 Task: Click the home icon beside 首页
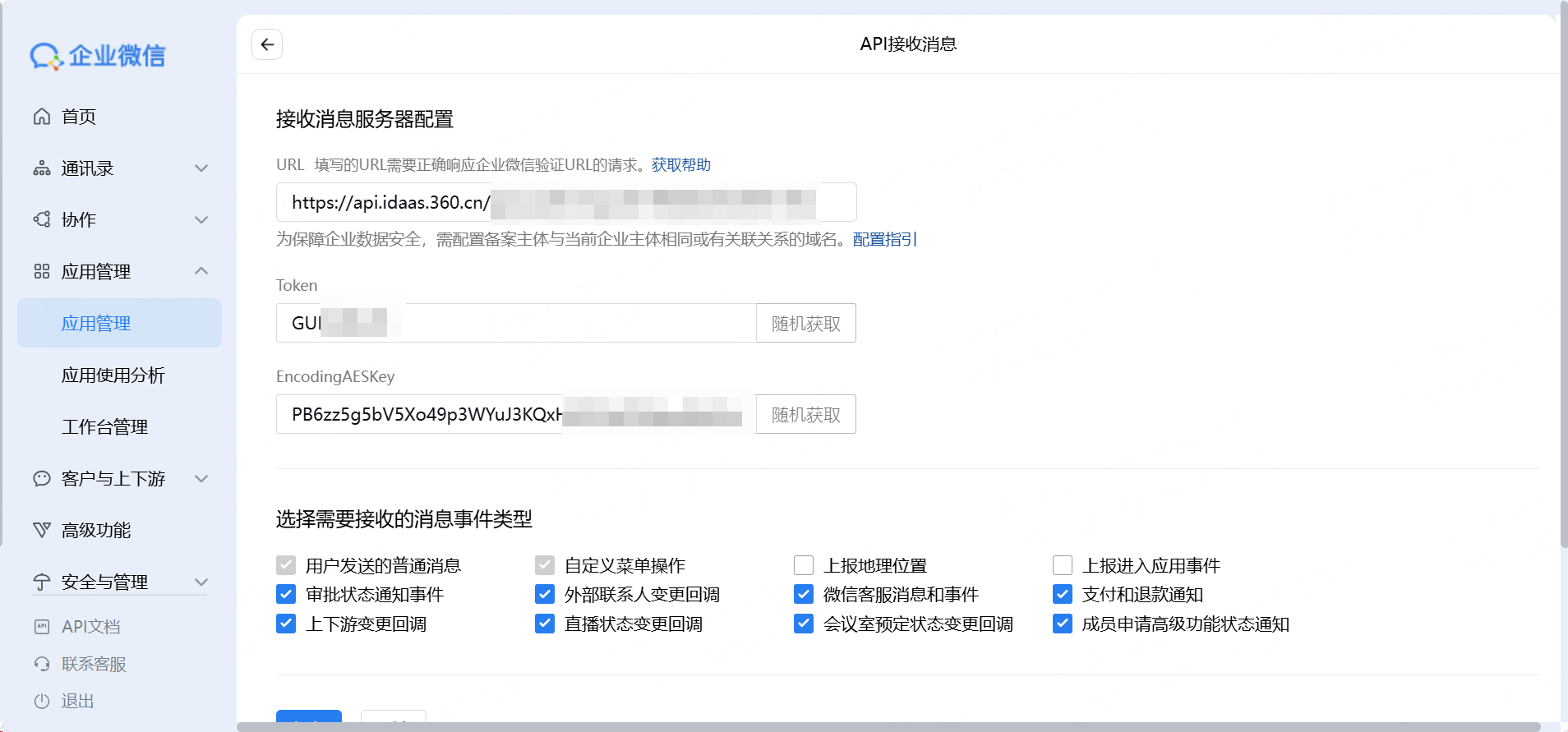tap(42, 117)
